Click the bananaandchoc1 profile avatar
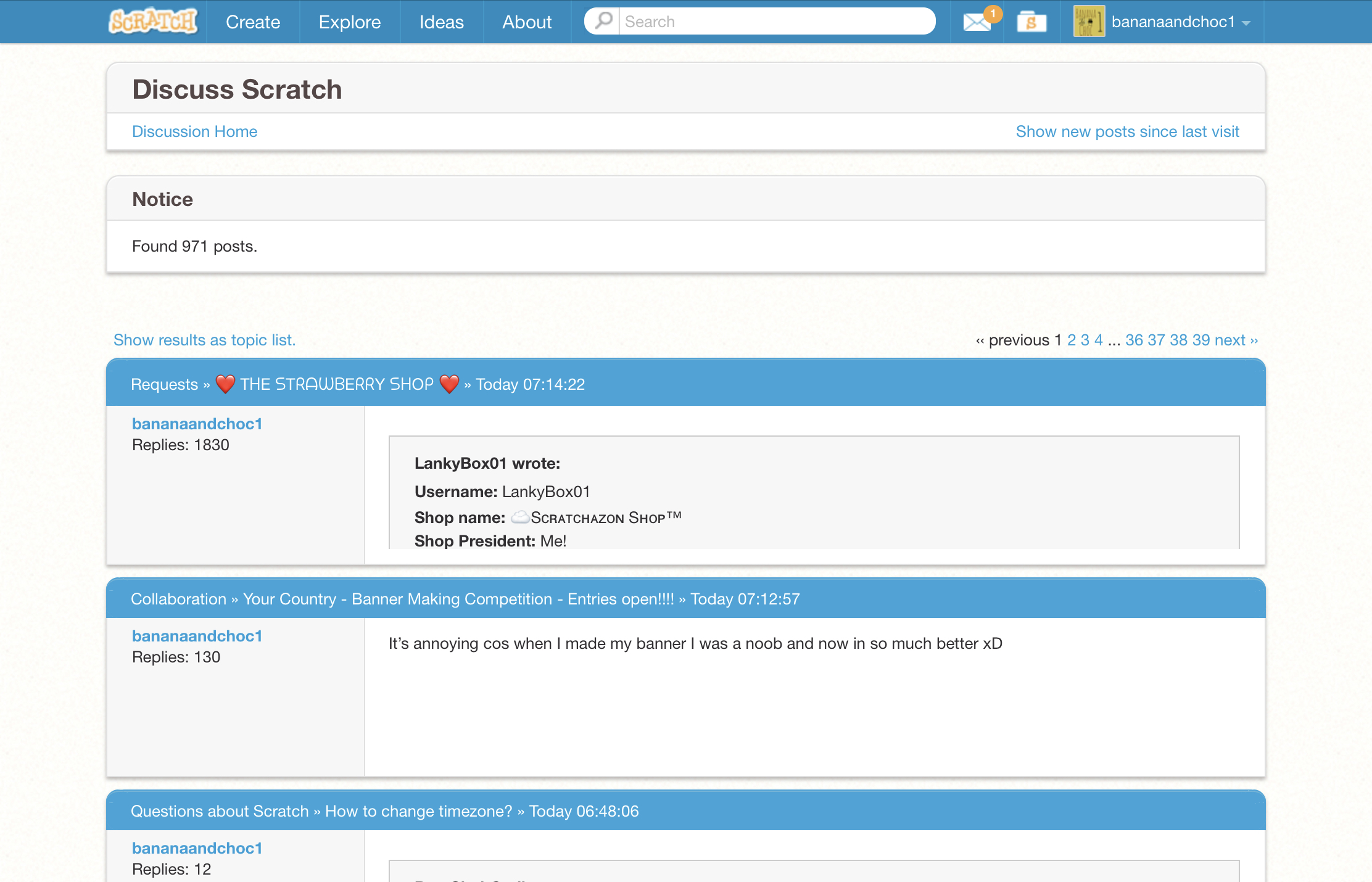The image size is (1372, 882). (1089, 22)
